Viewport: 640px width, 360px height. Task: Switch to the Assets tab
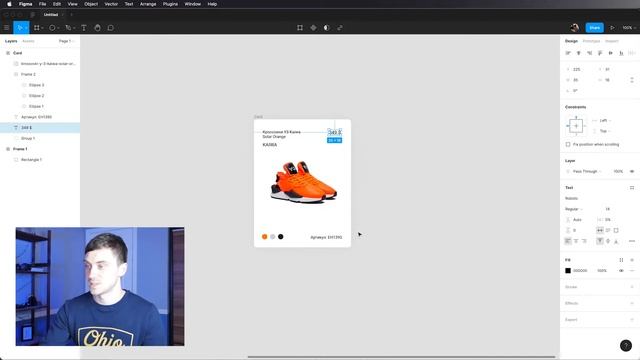click(28, 41)
